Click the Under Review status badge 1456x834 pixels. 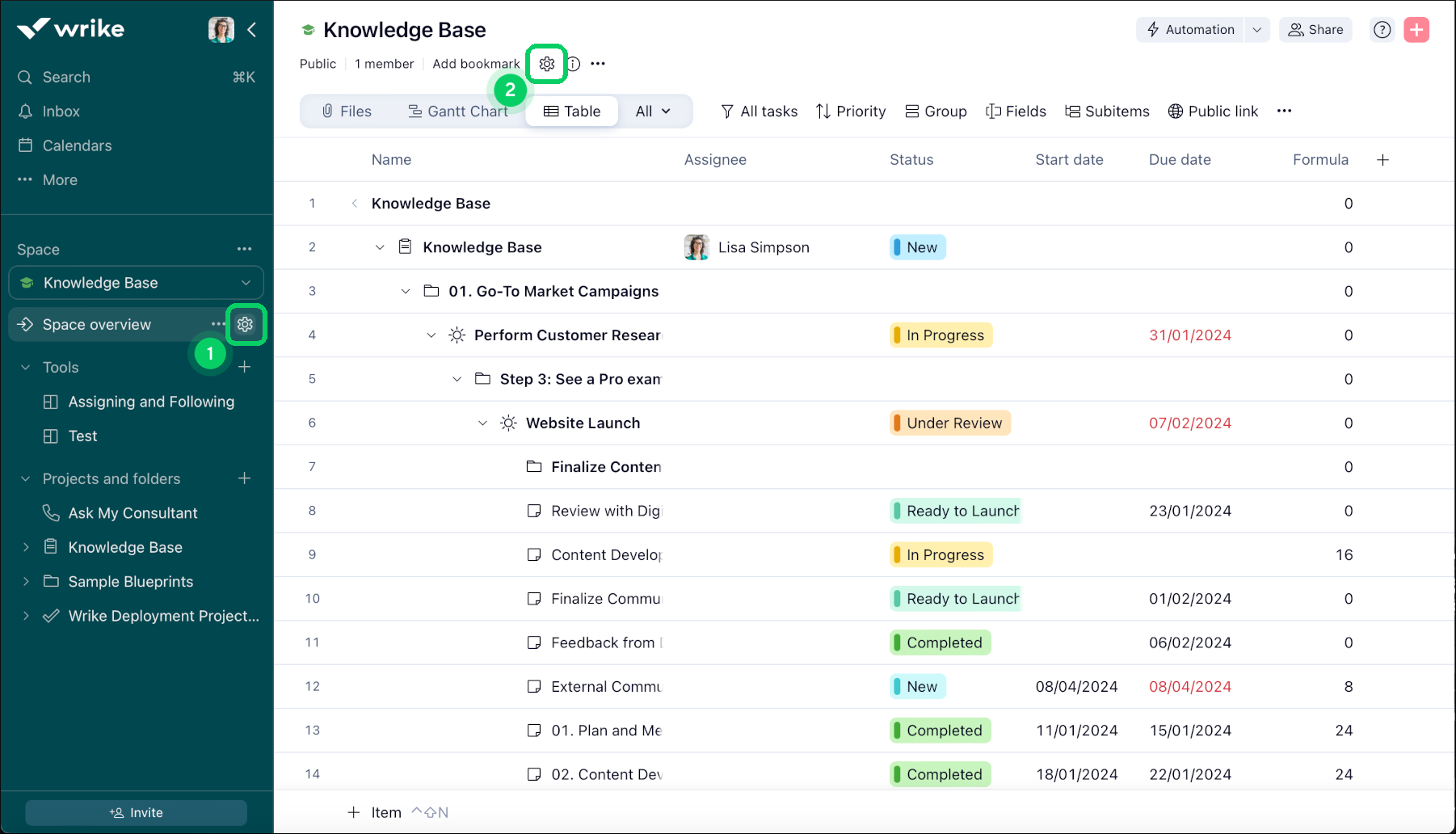[x=950, y=423]
